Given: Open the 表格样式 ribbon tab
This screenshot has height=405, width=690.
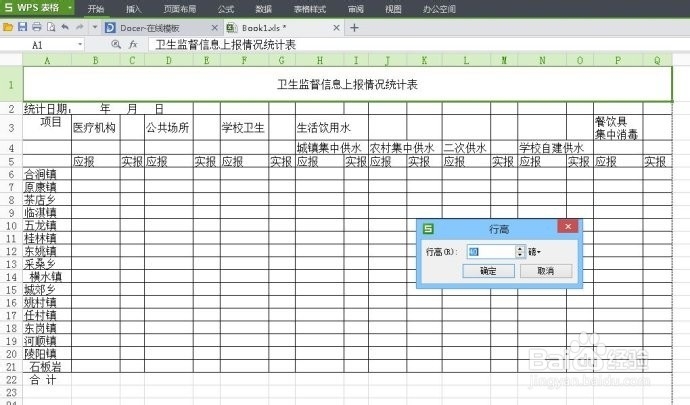Looking at the screenshot, I should tap(310, 9).
